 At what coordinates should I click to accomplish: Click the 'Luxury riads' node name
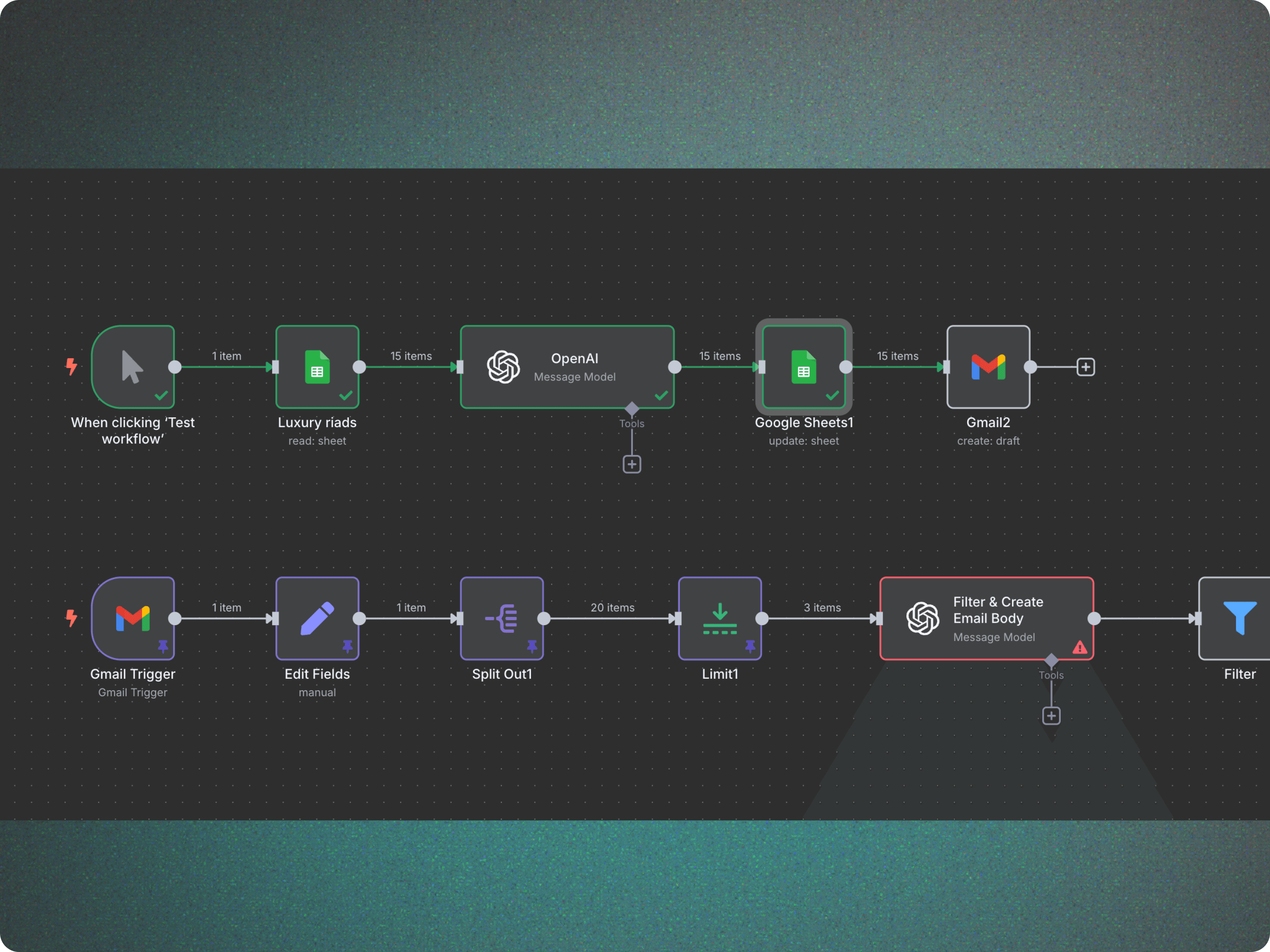pyautogui.click(x=317, y=423)
